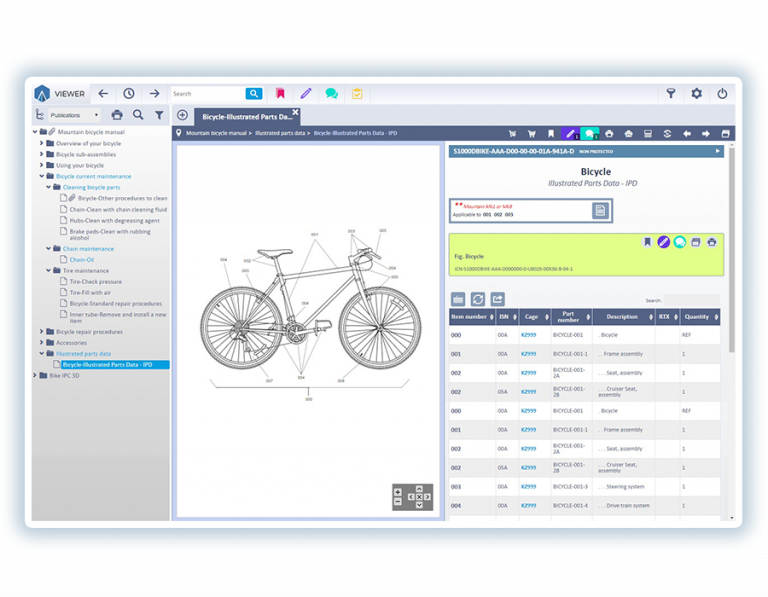Go to next document with right arrow
Viewport: 768px width, 597px height.
(x=706, y=133)
